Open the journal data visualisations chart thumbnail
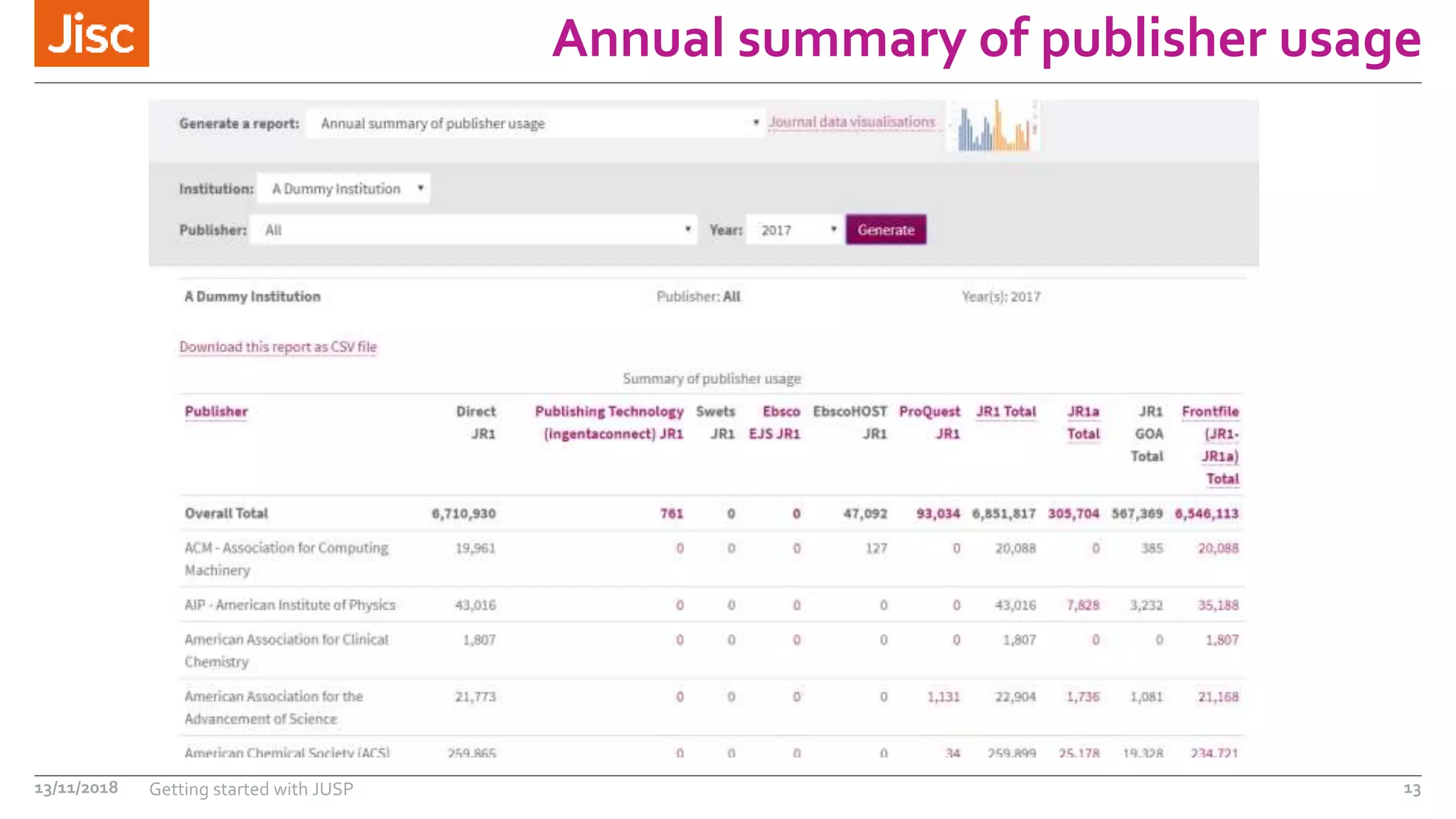The width and height of the screenshot is (1456, 819). pos(993,125)
